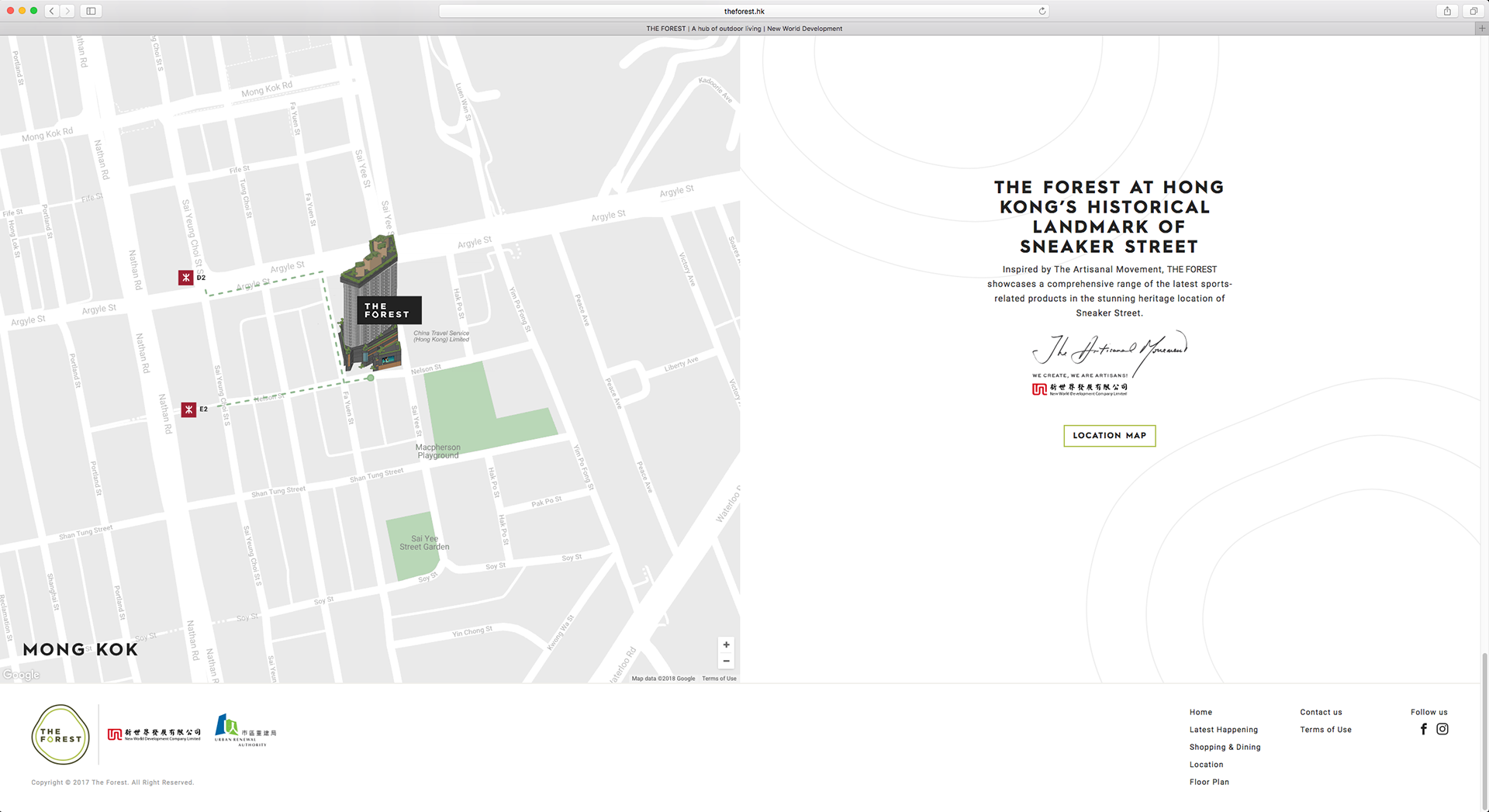
Task: Open the Contact us footer link
Action: tap(1321, 712)
